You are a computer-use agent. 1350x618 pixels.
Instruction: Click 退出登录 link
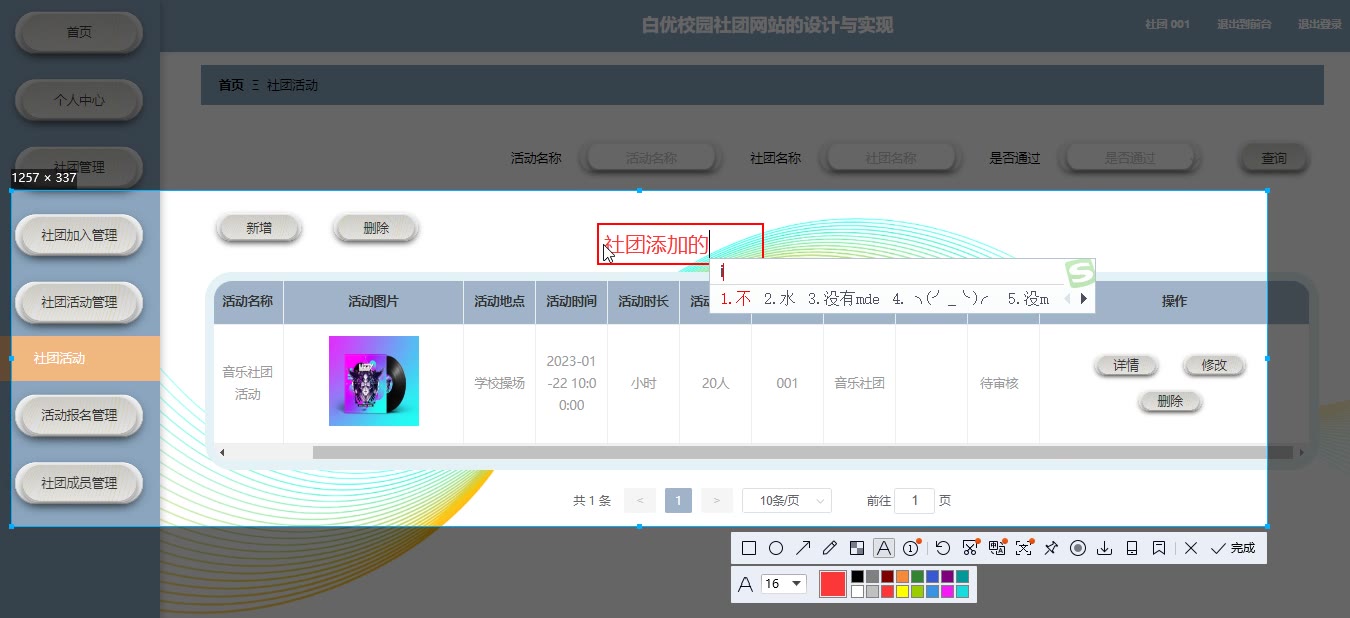coord(1320,24)
